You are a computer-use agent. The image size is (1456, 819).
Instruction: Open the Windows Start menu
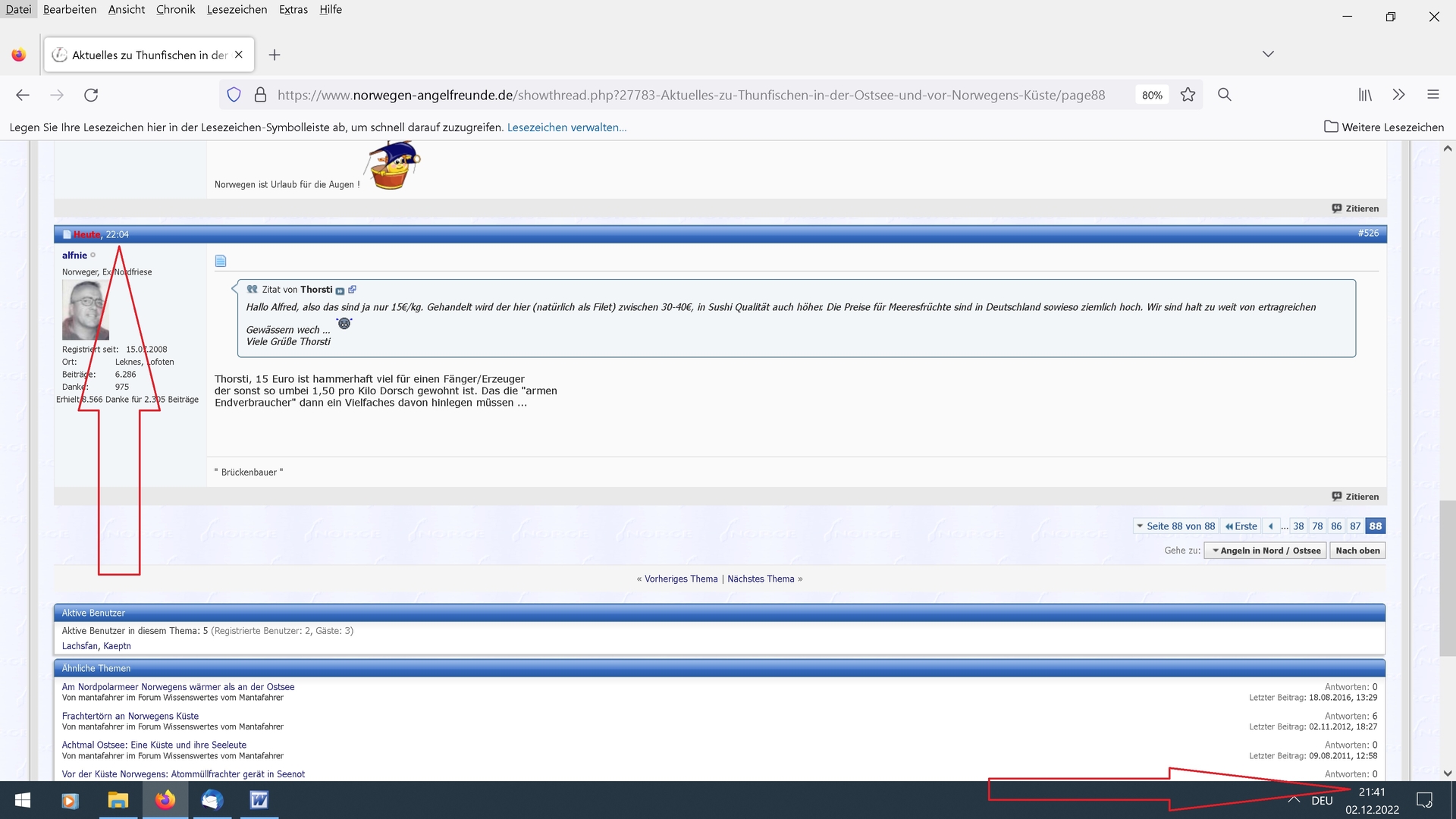pyautogui.click(x=23, y=800)
